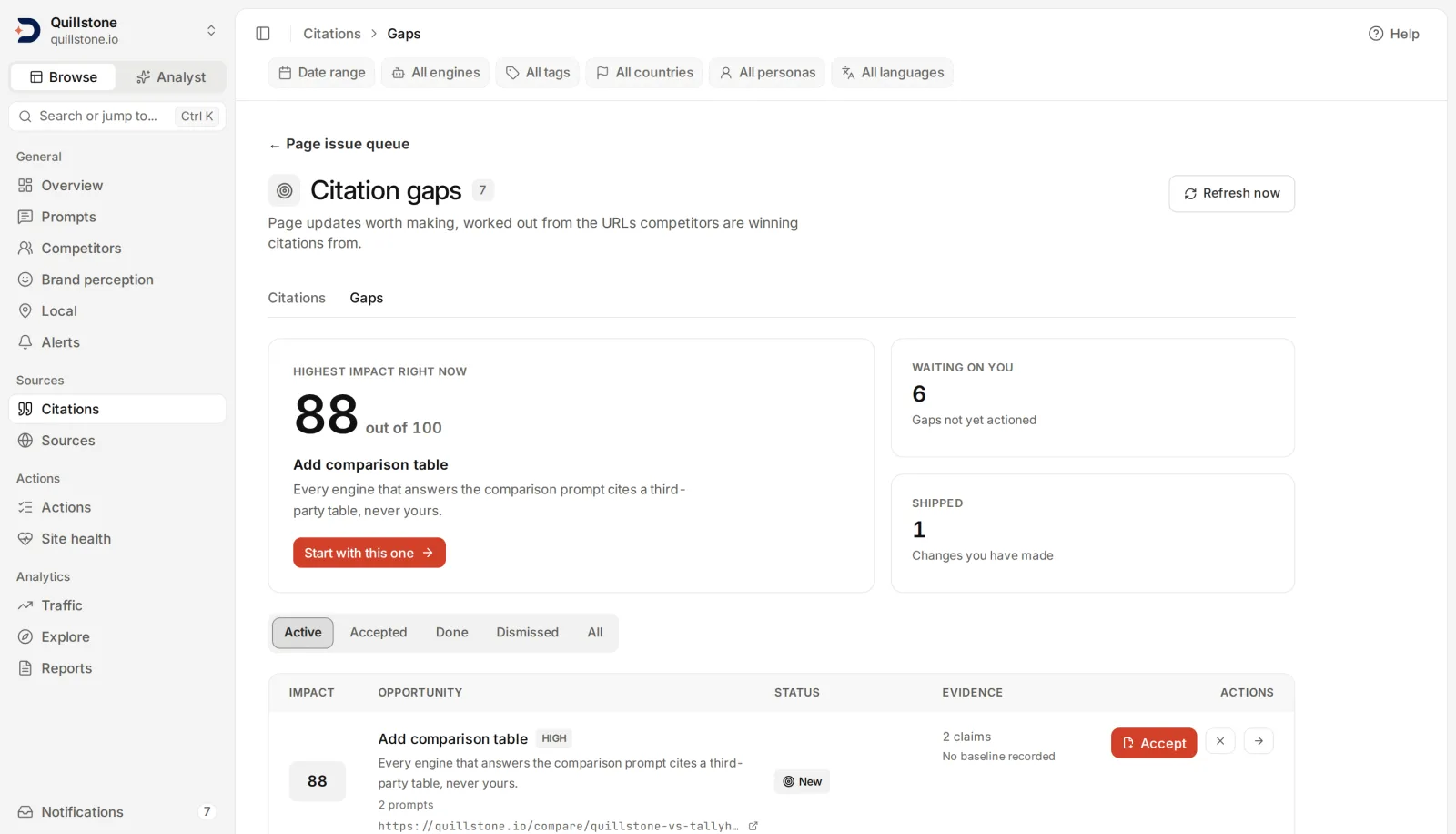
Task: Open the All engines filter
Action: pos(436,73)
